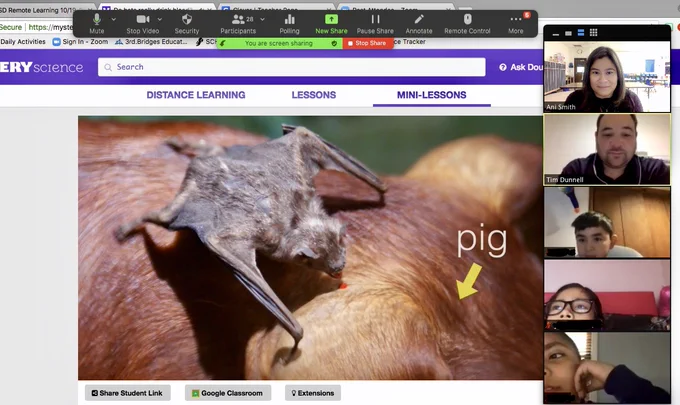The height and width of the screenshot is (405, 680).
Task: Hide video panel with minimize strip icon
Action: coord(556,33)
